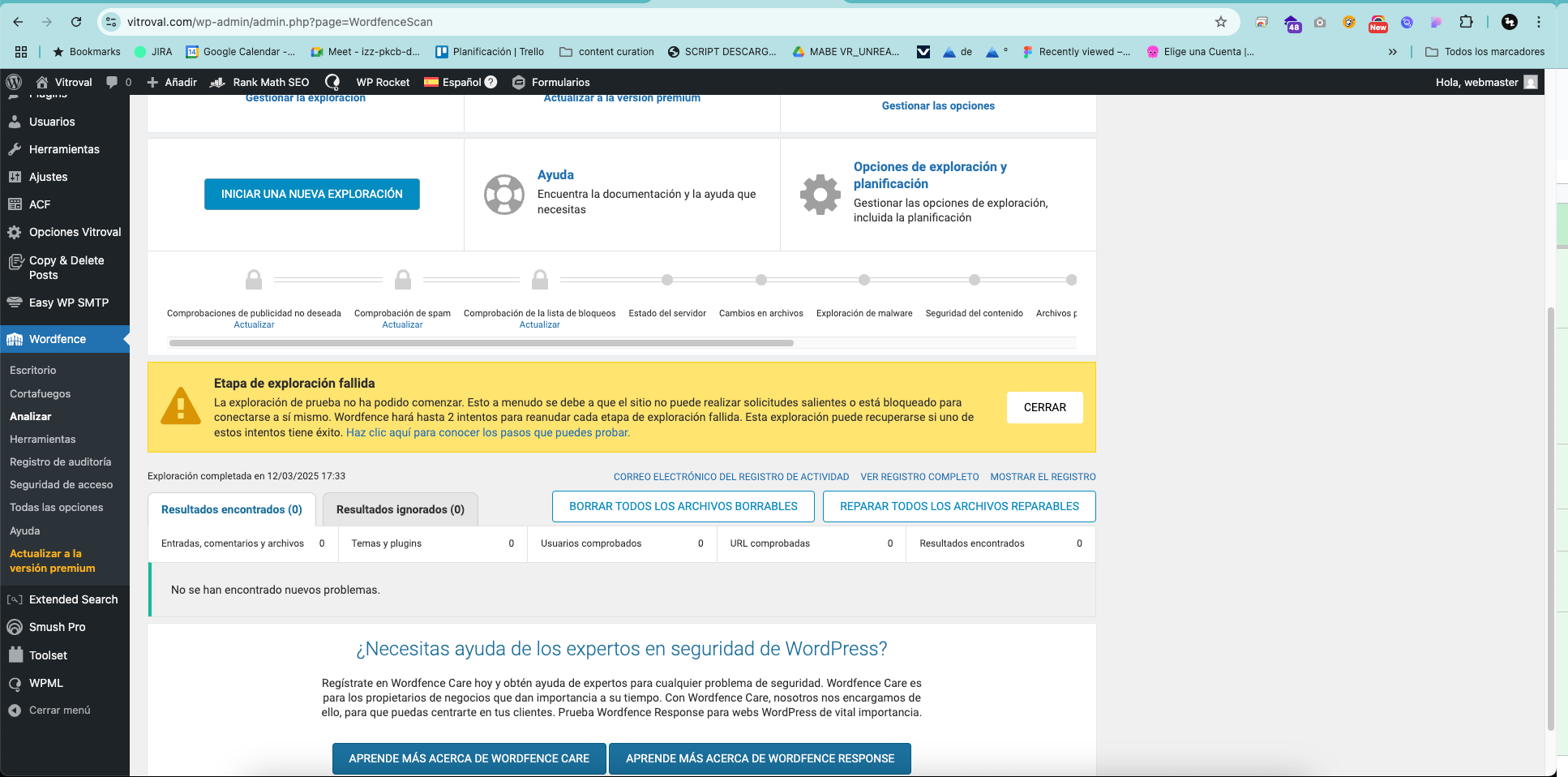This screenshot has height=777, width=1568.
Task: Open Escritorio in Wordfence submenu
Action: click(x=33, y=370)
